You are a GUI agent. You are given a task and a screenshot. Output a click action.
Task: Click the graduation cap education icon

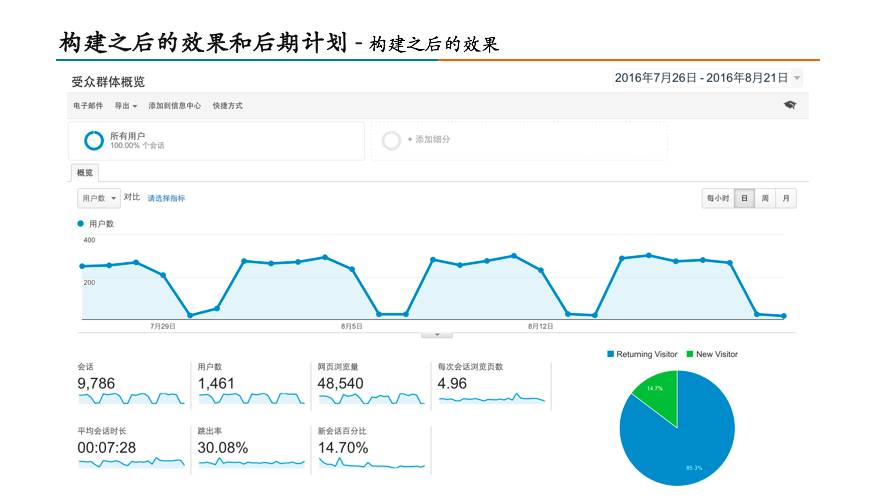click(790, 105)
